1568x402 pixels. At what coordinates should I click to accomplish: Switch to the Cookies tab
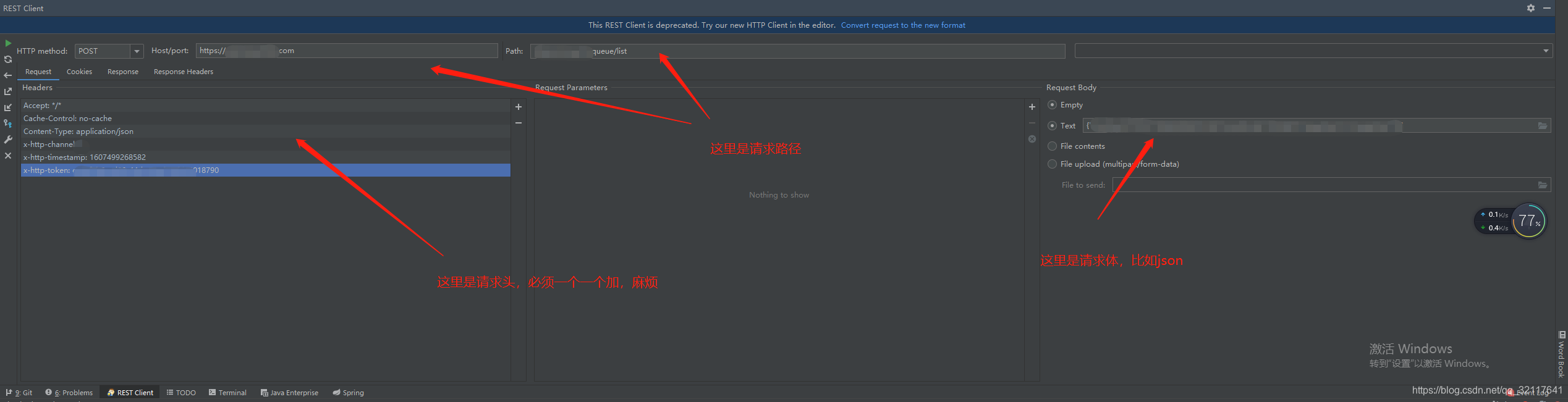pos(79,72)
